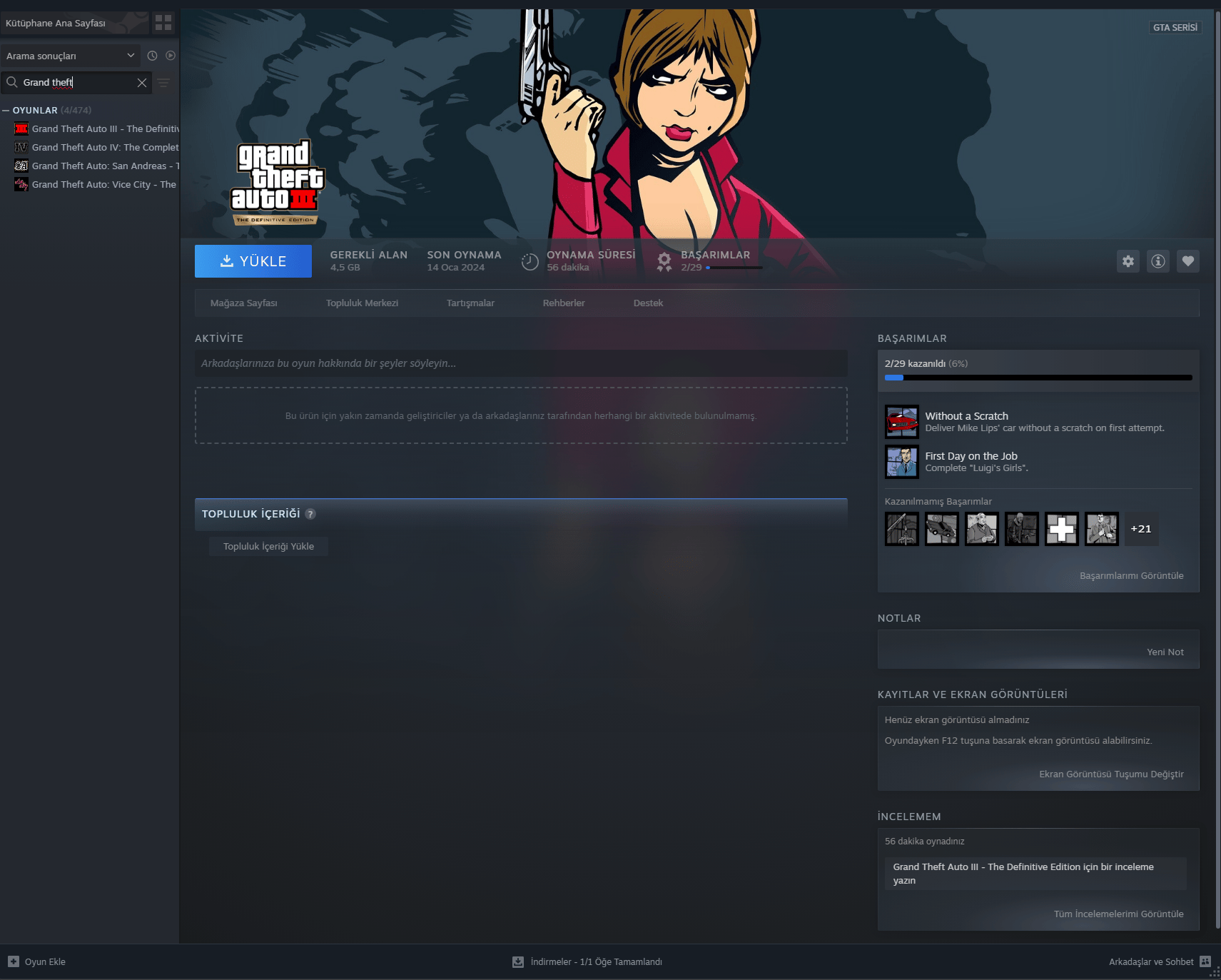This screenshot has height=980, width=1221.
Task: Click the Grand theft search field
Action: click(76, 83)
